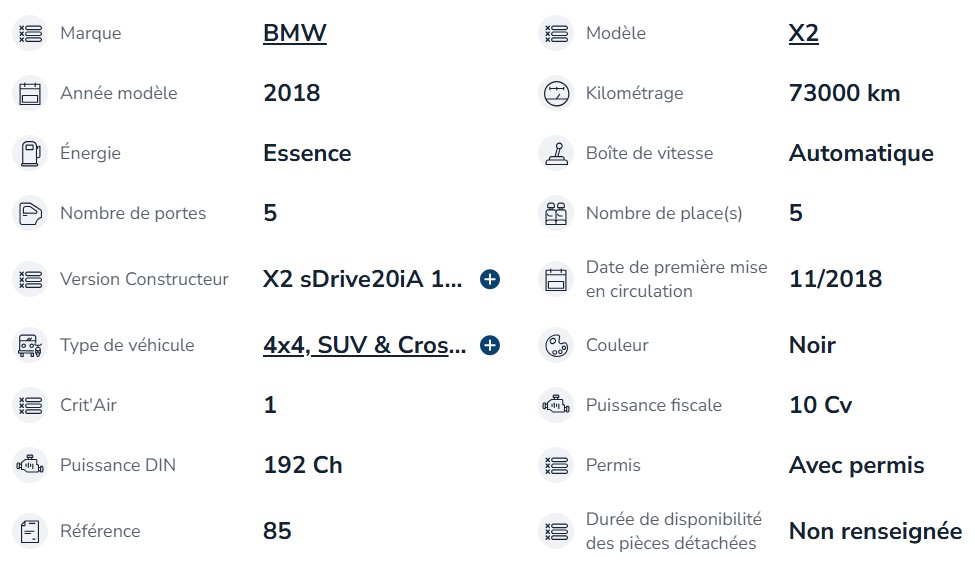Click the calendar icon beside Année modèle
The image size is (975, 573).
click(30, 93)
